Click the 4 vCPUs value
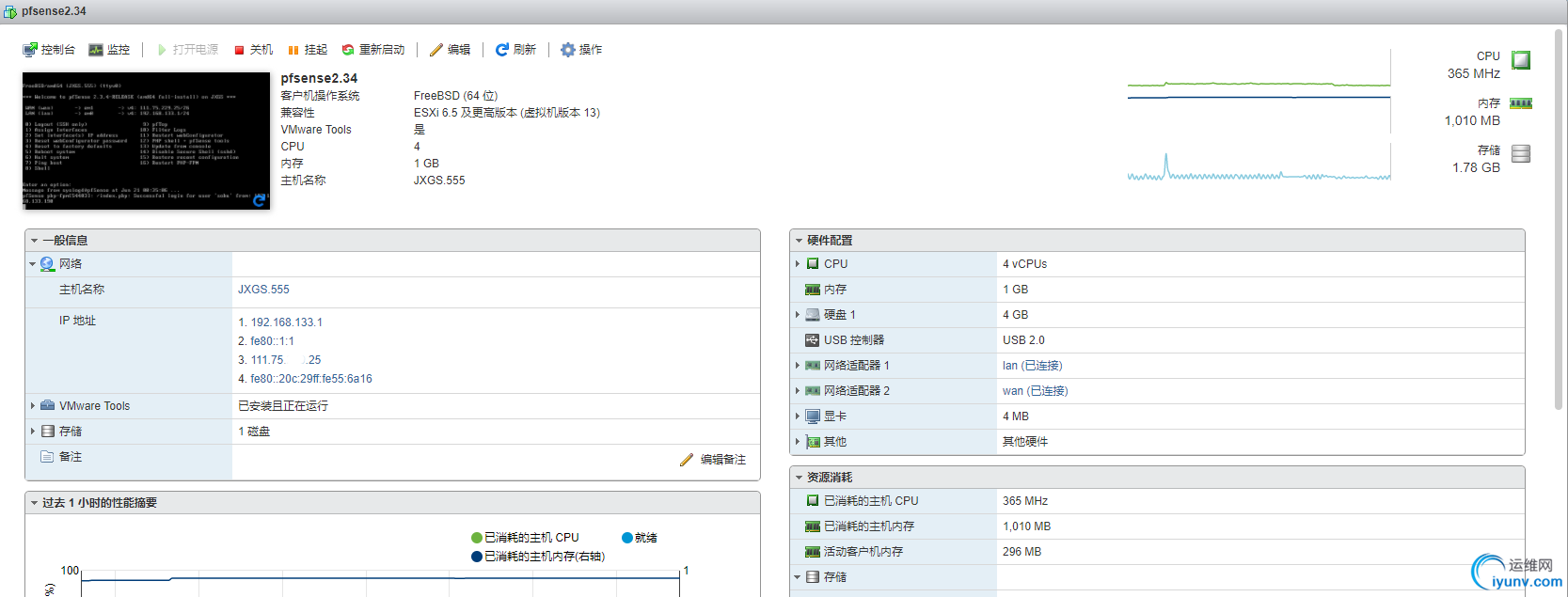 (1024, 264)
